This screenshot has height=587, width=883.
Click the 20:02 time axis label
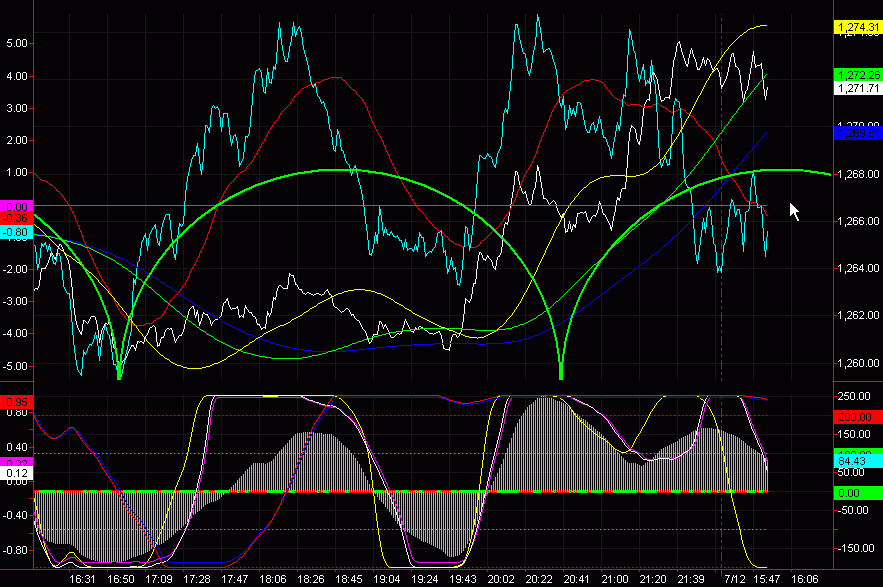501,579
